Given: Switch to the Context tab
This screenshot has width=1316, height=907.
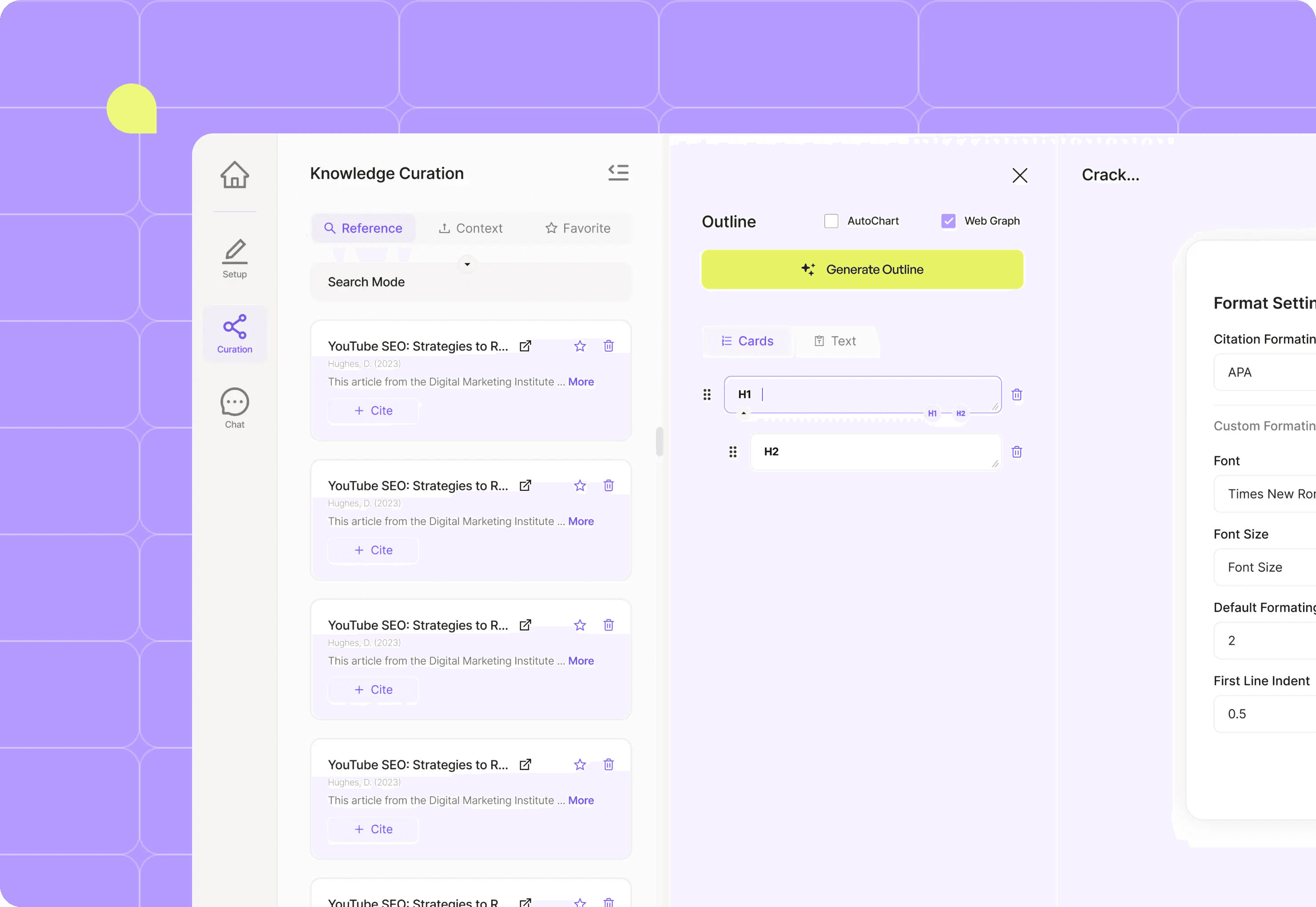Looking at the screenshot, I should [470, 229].
